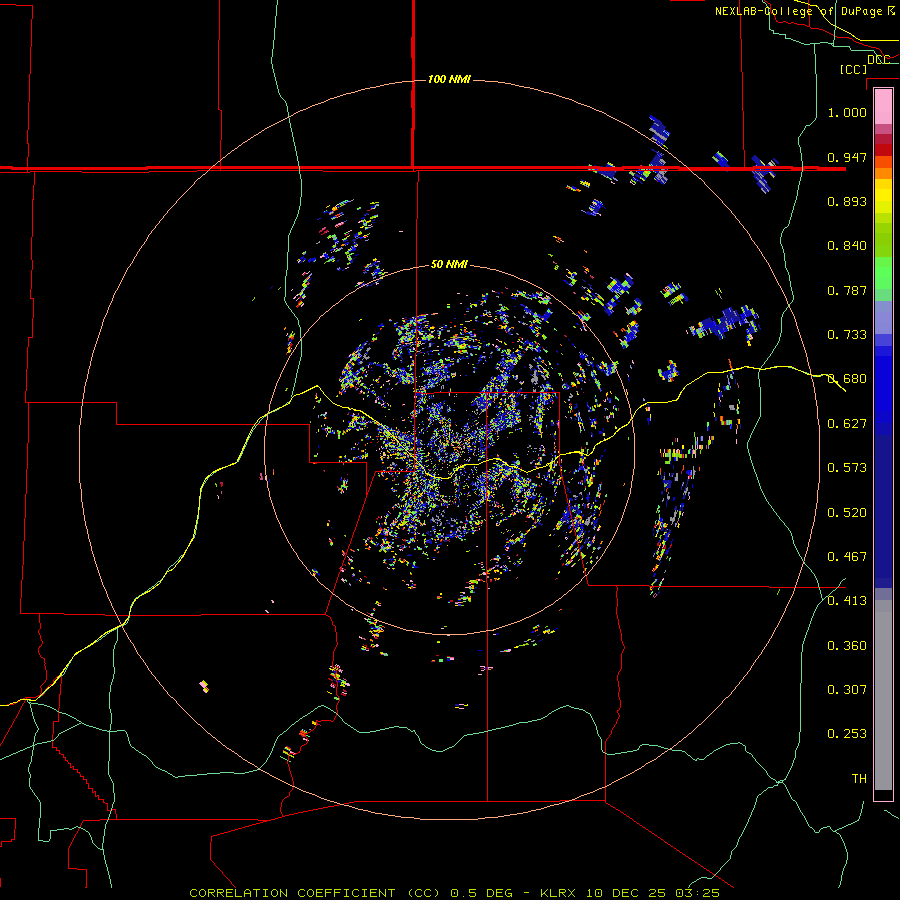This screenshot has height=900, width=900.
Task: Select the 0.840 scale value
Action: [x=847, y=246]
